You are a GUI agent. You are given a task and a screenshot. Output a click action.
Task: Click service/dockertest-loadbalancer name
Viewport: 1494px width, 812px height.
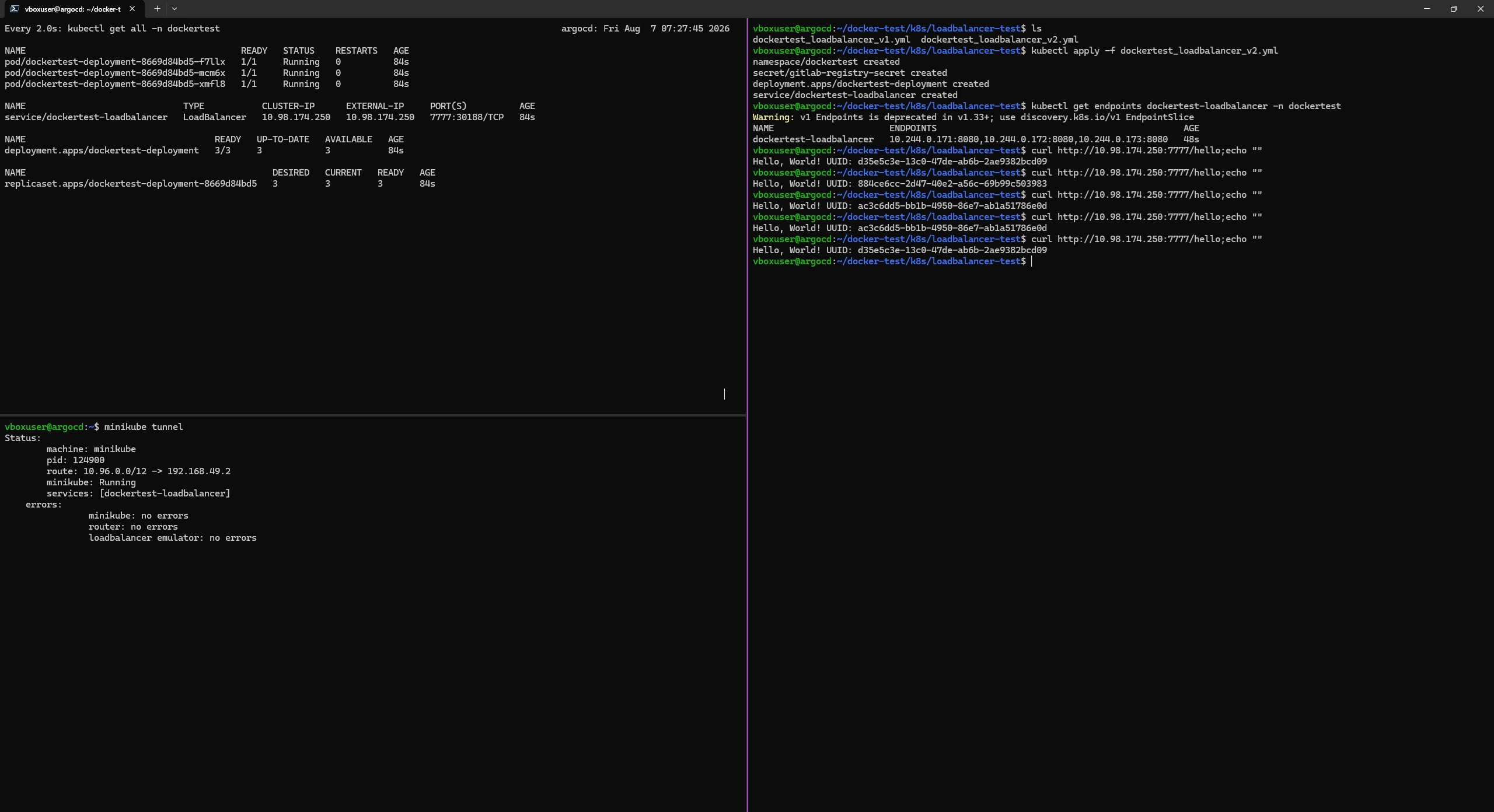(86, 117)
